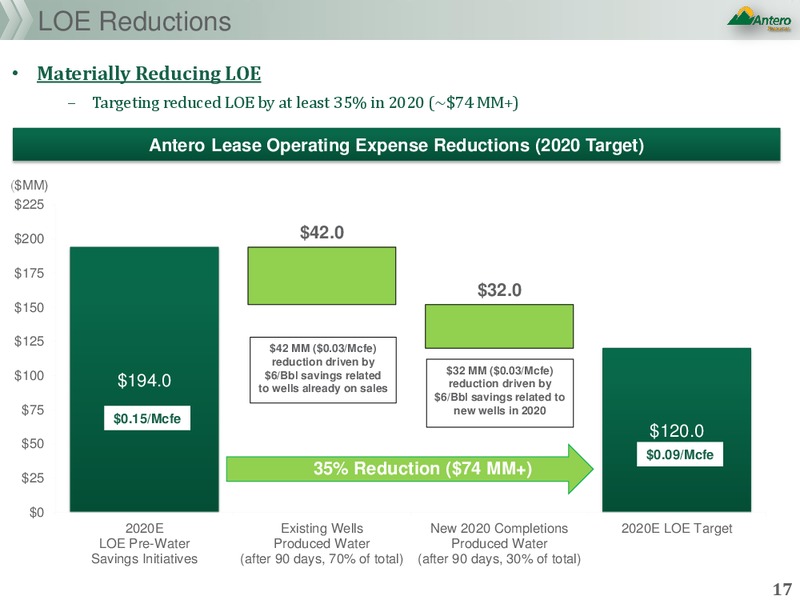Image resolution: width=800 pixels, height=600 pixels.
Task: Click the '$0.09/Mcfe' label box
Action: click(x=680, y=454)
